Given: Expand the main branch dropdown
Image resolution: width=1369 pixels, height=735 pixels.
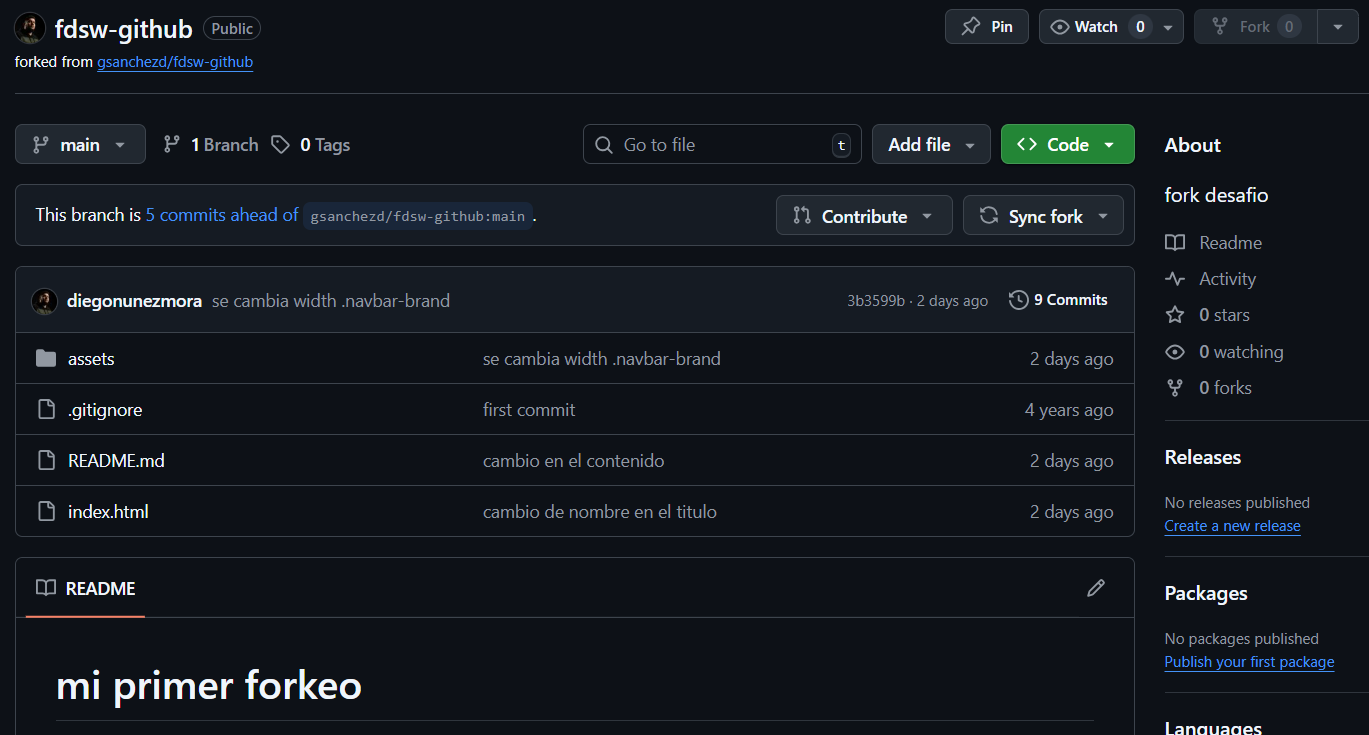Looking at the screenshot, I should coord(80,145).
